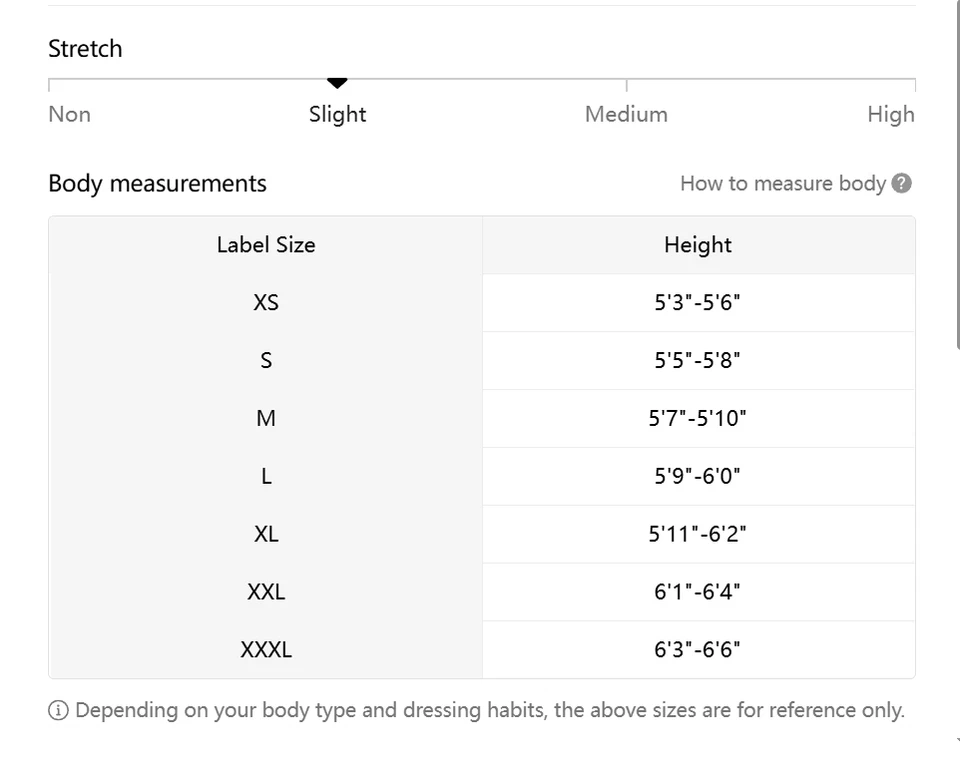This screenshot has width=960, height=784.
Task: Click the 6'3"-6'6" height value
Action: [x=698, y=650]
